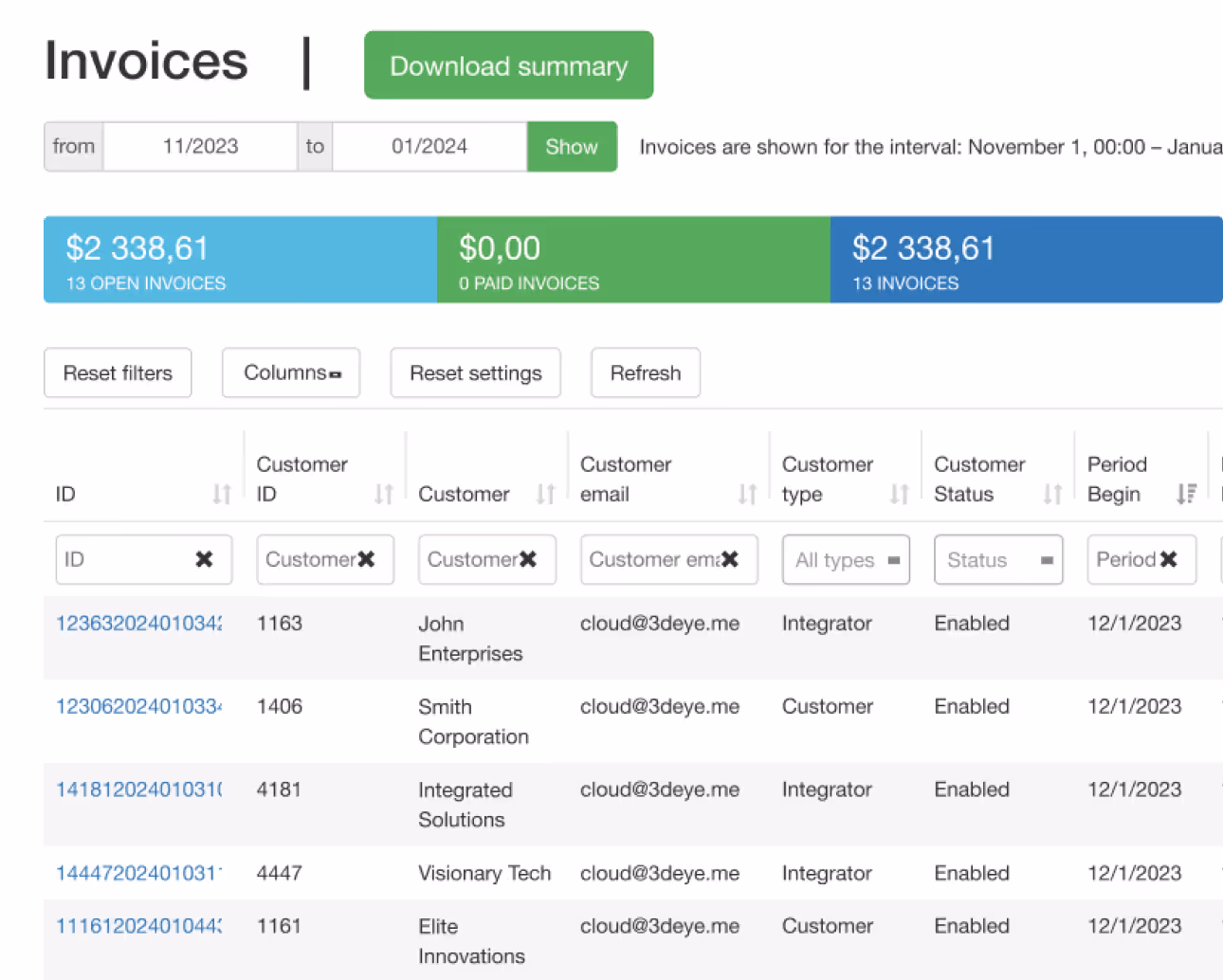Sort table by Customer type
This screenshot has height=980, width=1223.
pyautogui.click(x=899, y=494)
